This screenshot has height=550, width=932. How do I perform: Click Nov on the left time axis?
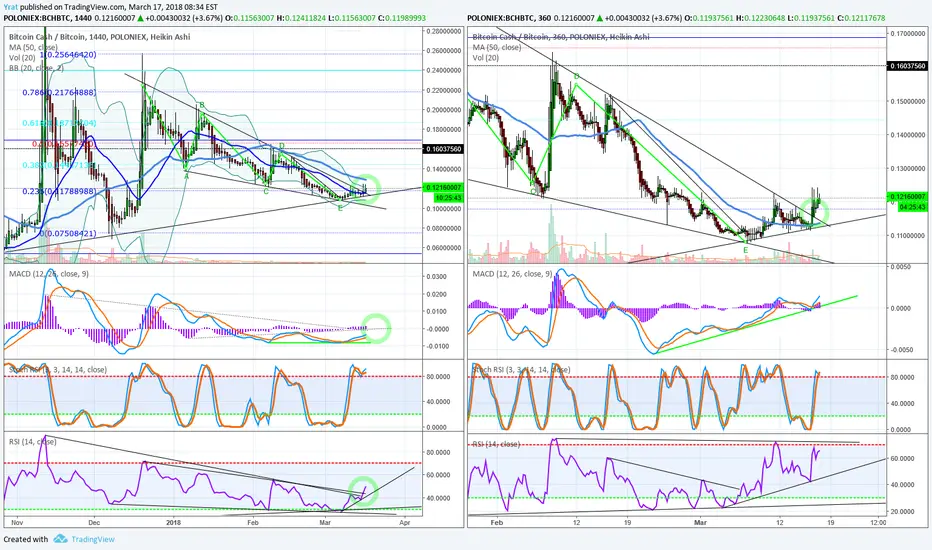(x=17, y=523)
